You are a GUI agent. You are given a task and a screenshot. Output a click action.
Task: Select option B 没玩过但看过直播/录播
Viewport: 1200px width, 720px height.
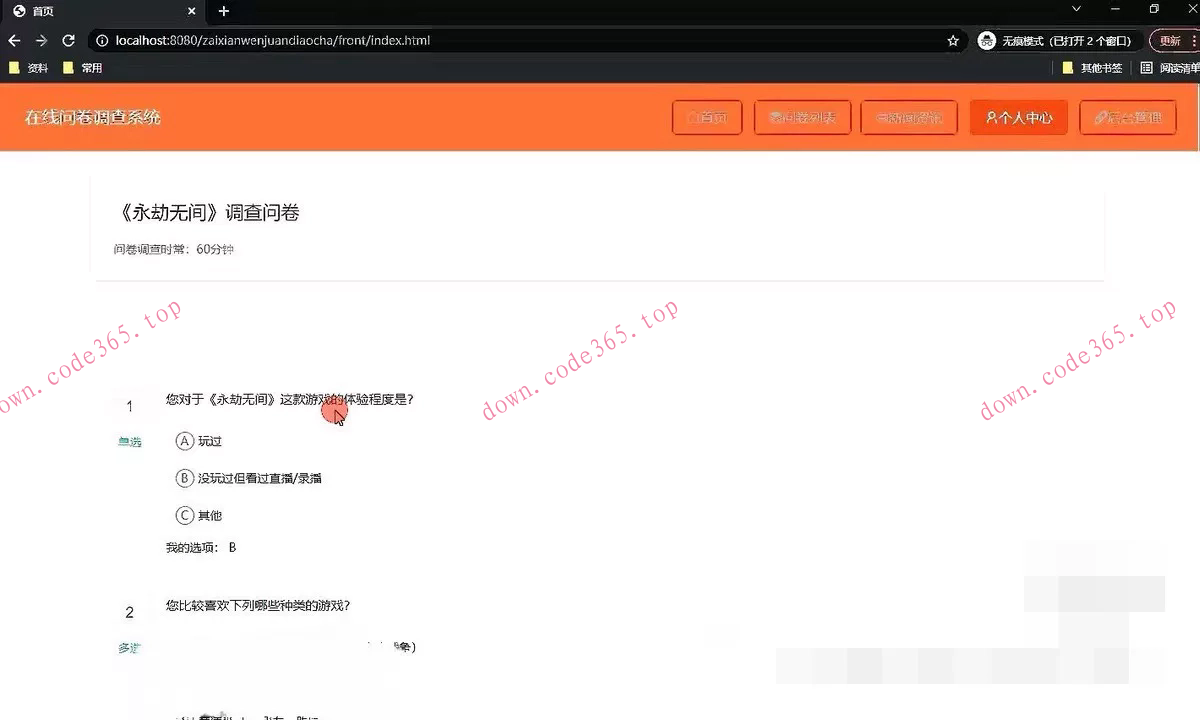248,478
